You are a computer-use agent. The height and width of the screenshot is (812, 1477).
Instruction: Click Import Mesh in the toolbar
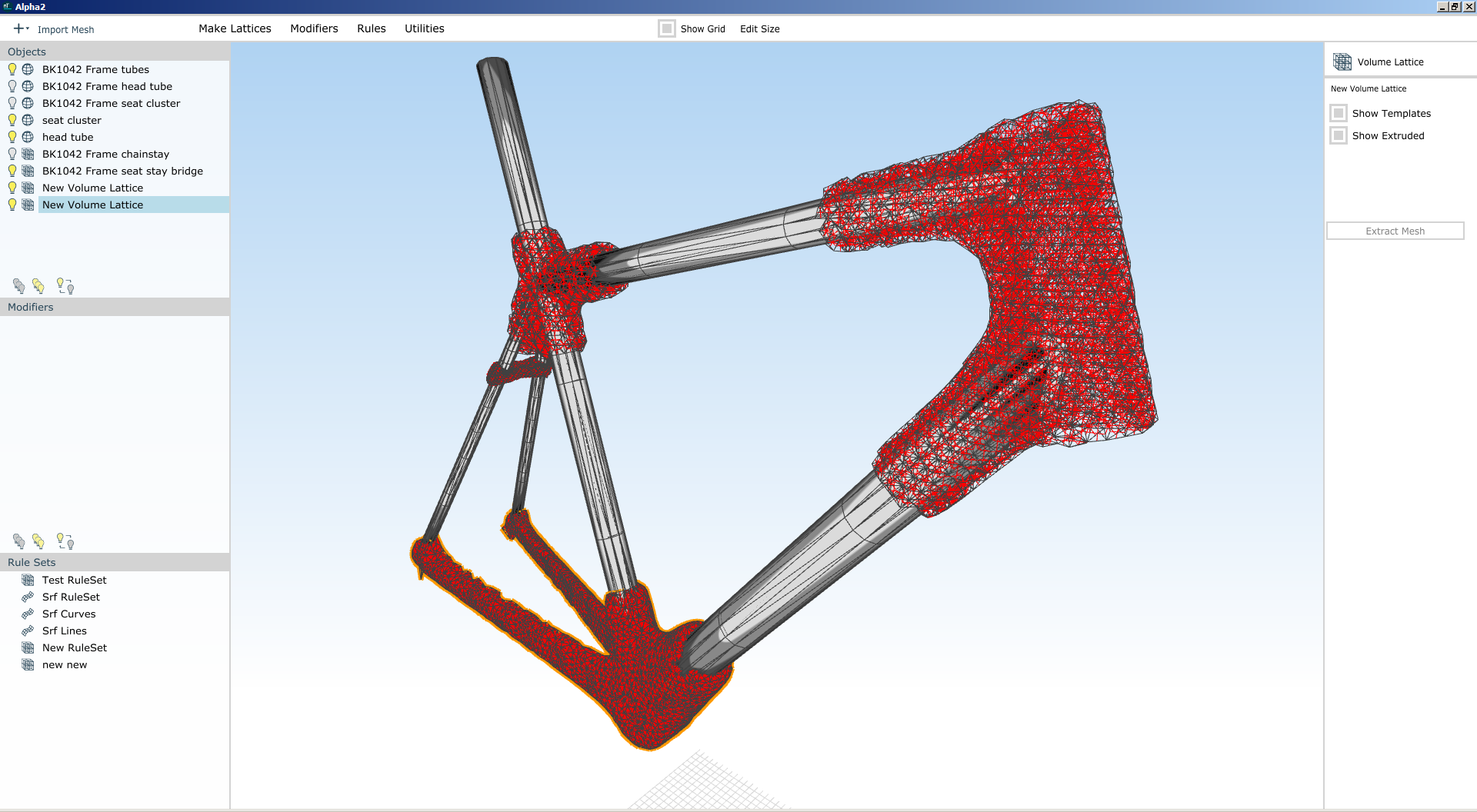[x=65, y=29]
